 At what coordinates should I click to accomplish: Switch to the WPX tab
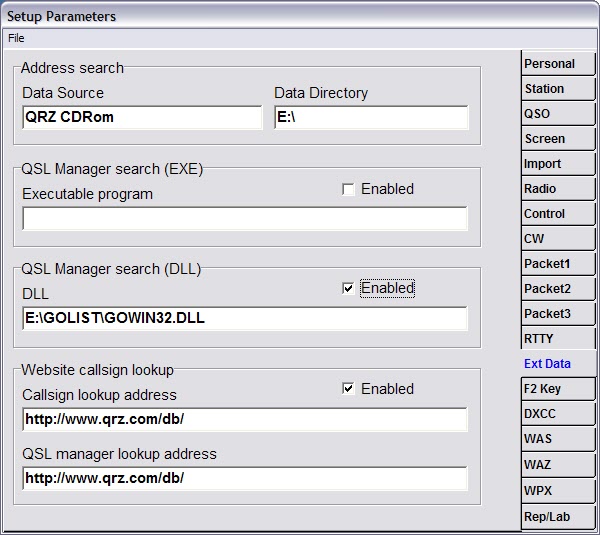(558, 491)
